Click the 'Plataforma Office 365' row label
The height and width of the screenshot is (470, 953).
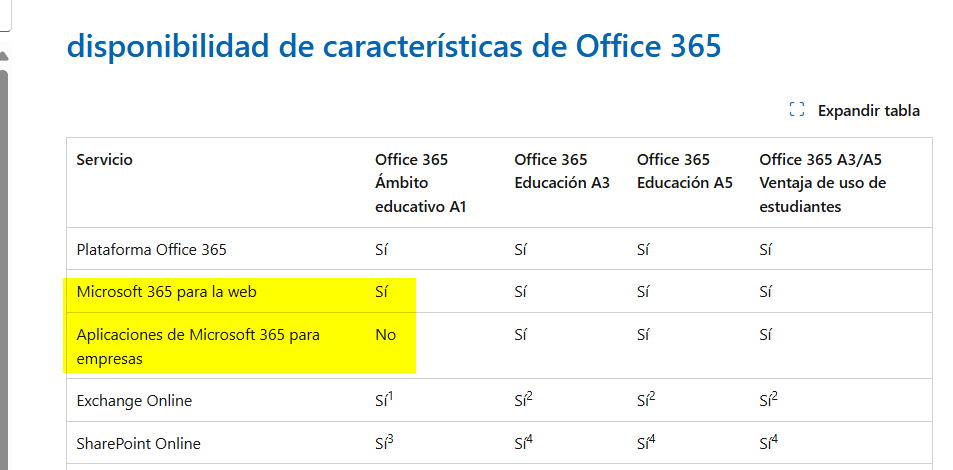point(144,249)
